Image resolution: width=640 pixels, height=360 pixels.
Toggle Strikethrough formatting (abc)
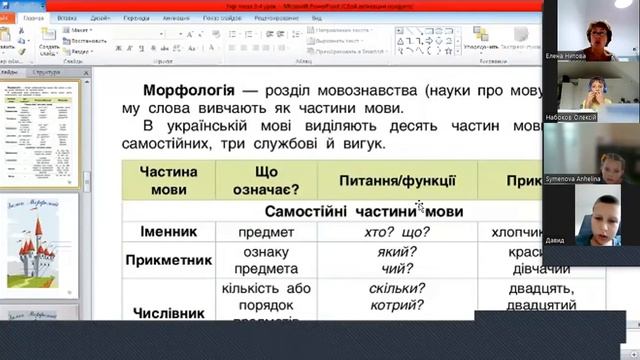point(164,48)
